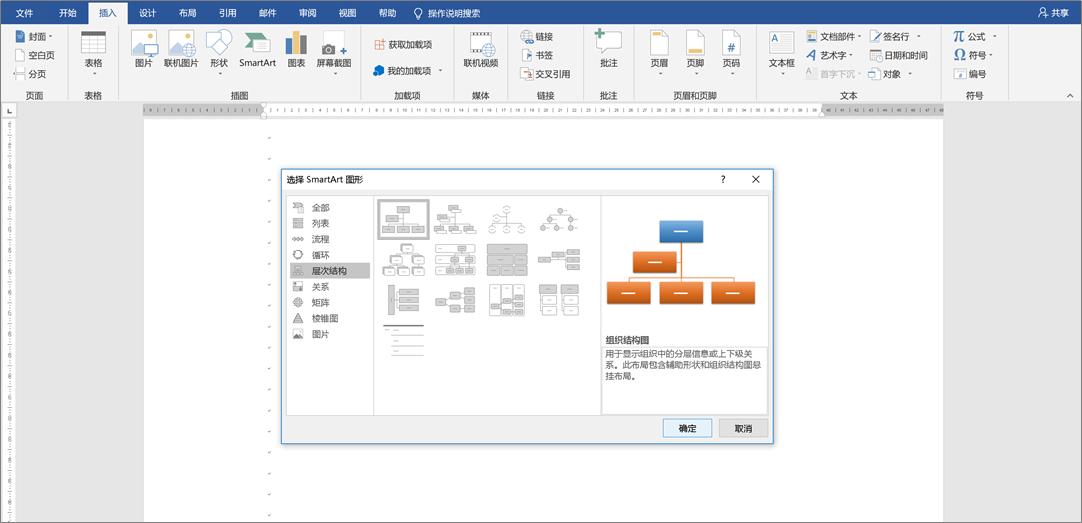Confirm with the 确定 button
The image size is (1082, 523).
pyautogui.click(x=687, y=428)
